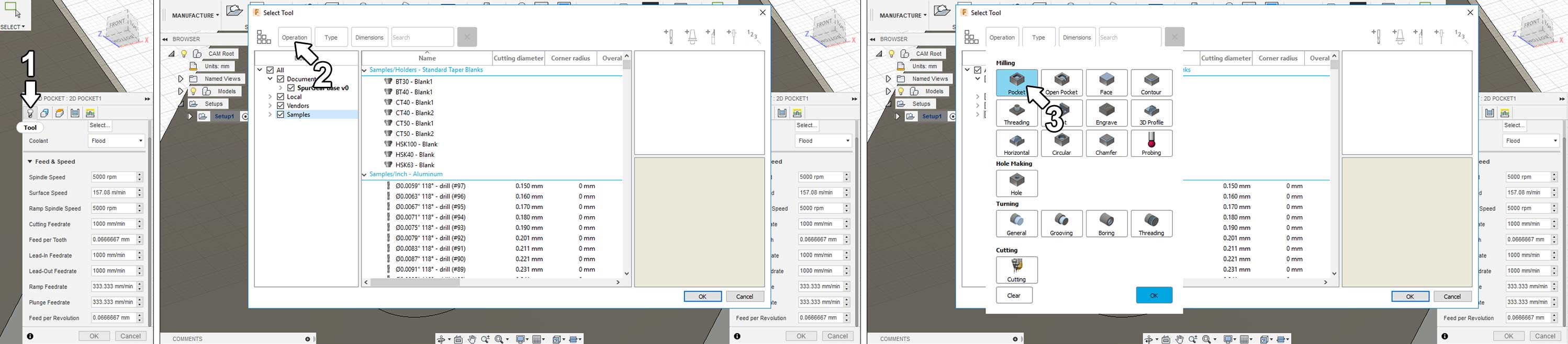
Task: Sort by the Cutting diameter column in middle dialog
Action: [519, 59]
